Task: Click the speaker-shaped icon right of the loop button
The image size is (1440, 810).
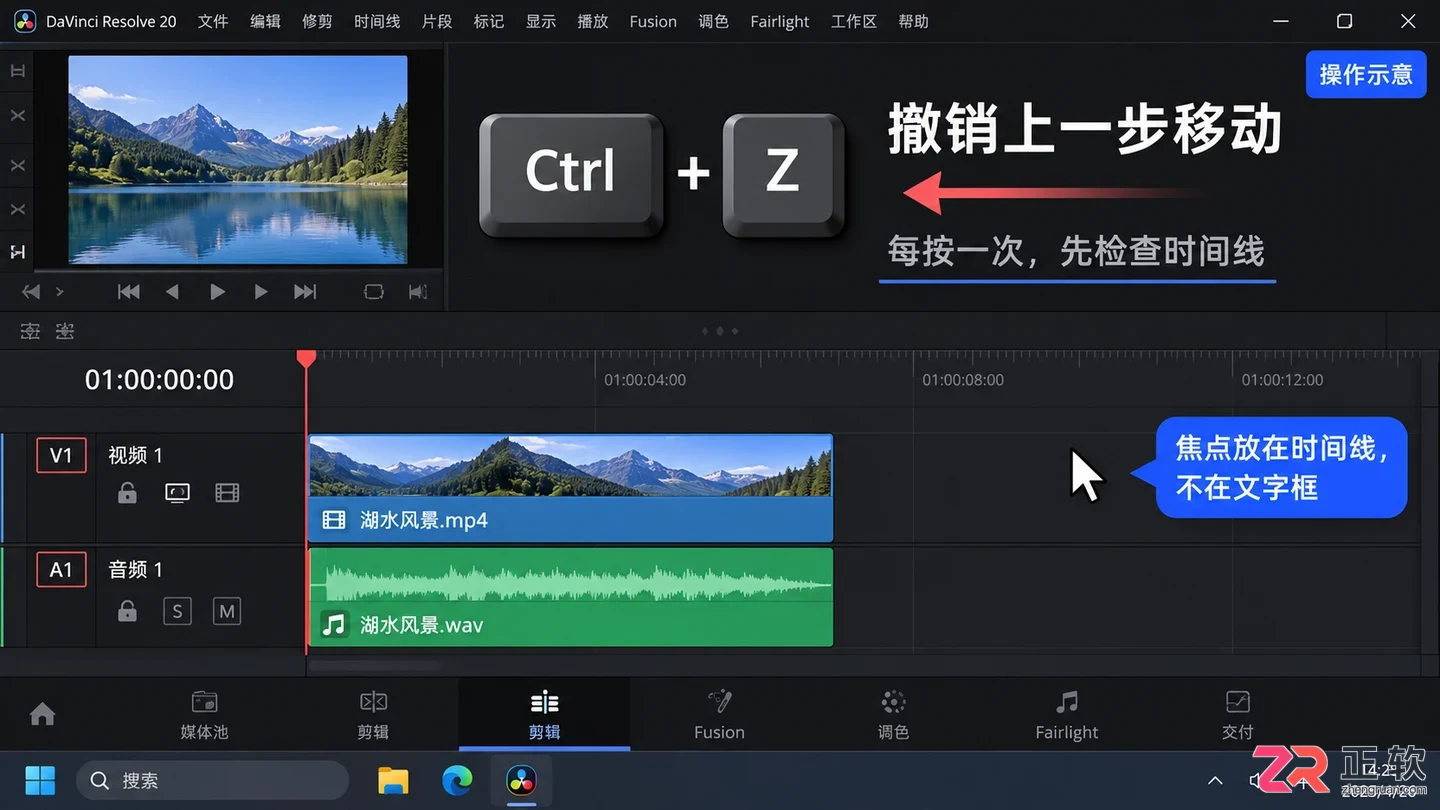Action: point(419,292)
